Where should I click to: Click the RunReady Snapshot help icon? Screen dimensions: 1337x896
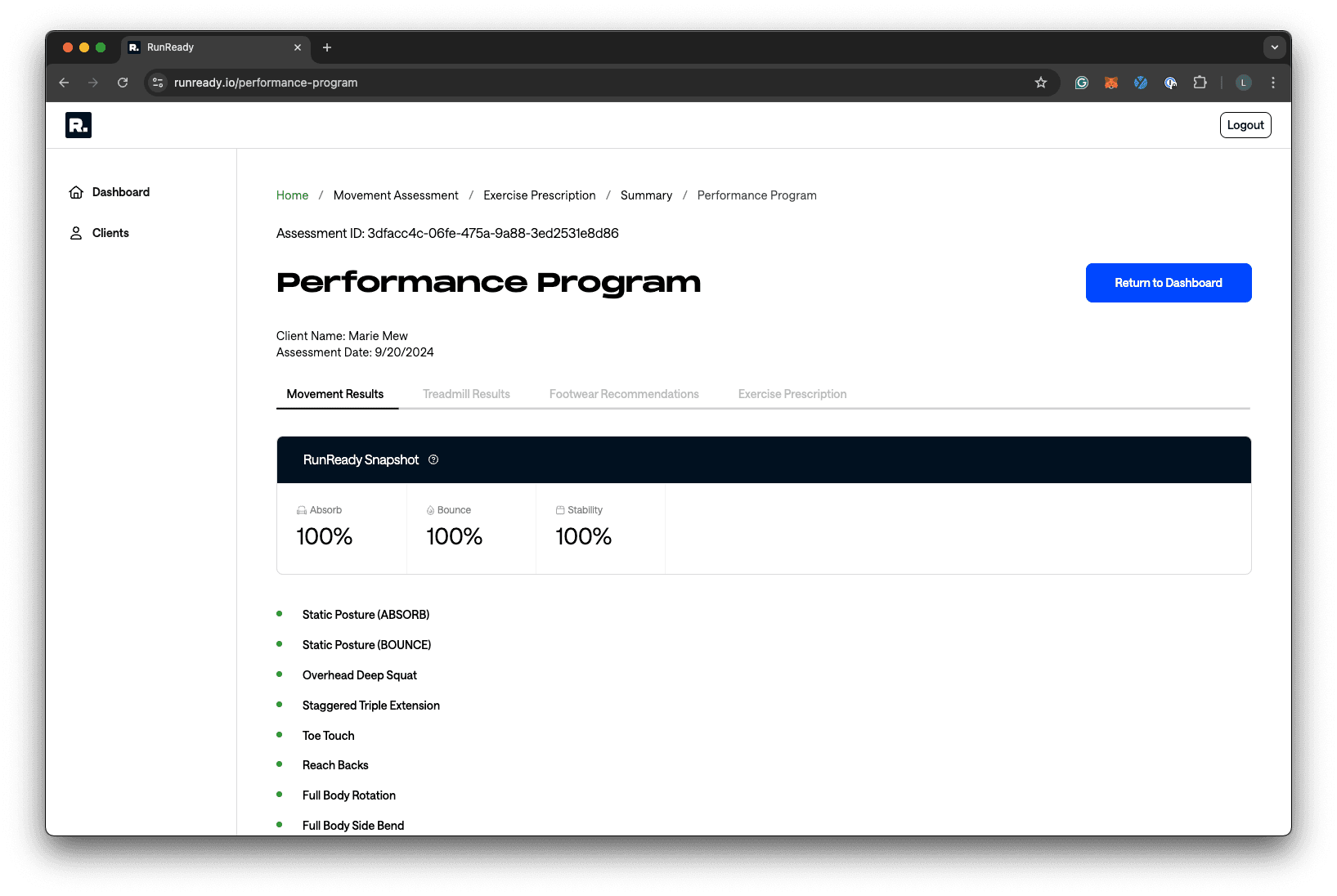433,459
